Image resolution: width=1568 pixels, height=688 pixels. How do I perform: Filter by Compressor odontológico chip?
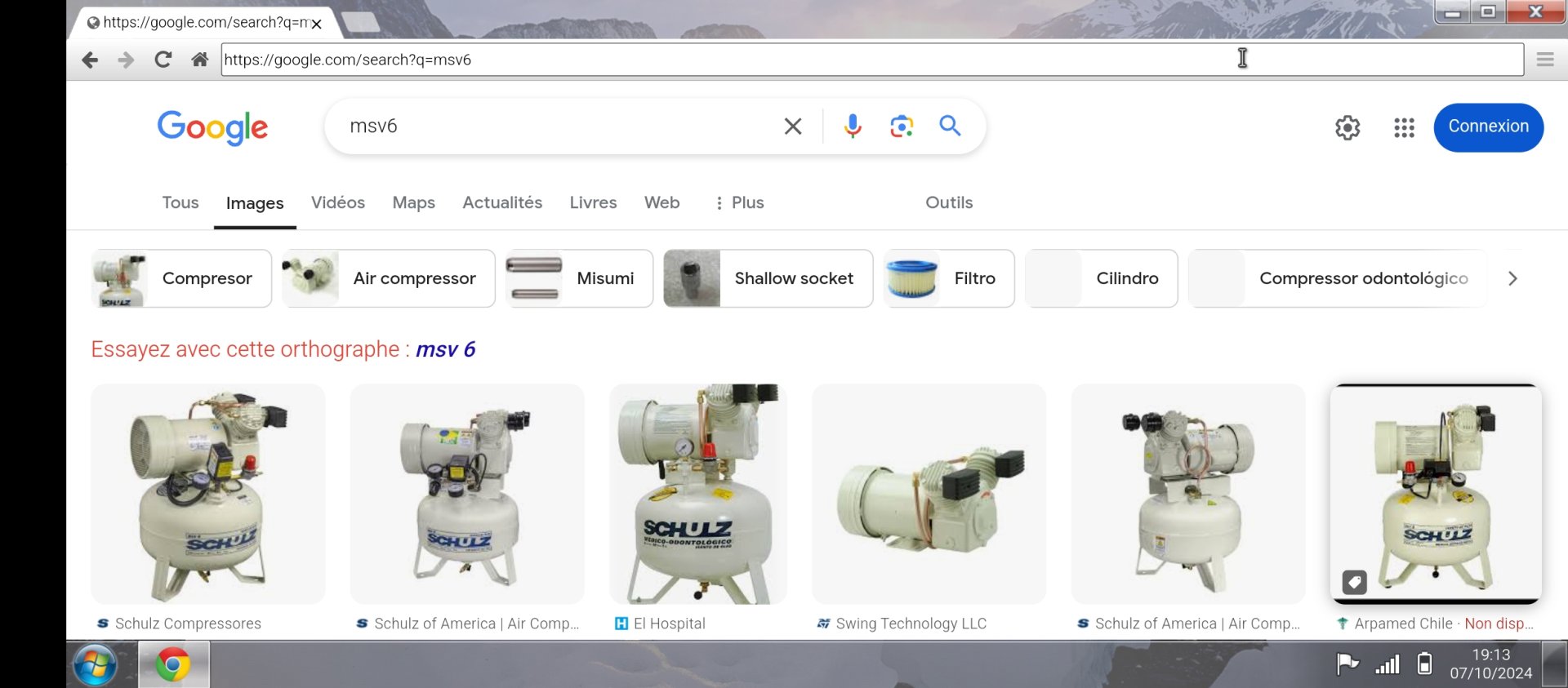click(x=1338, y=278)
